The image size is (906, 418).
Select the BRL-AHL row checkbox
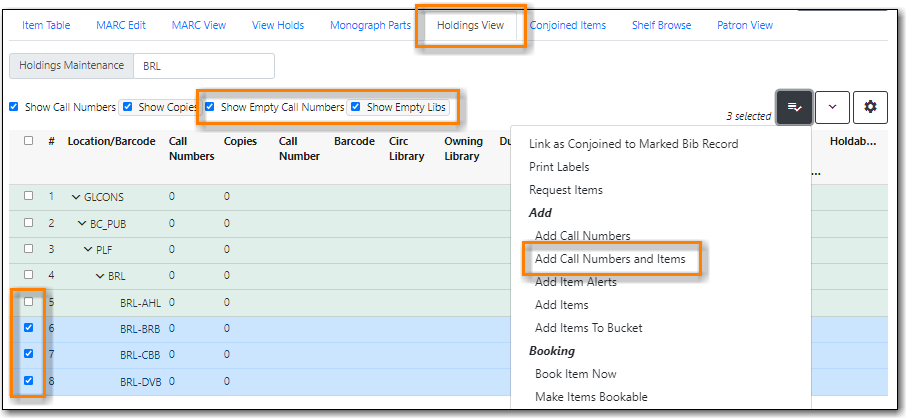pos(28,301)
